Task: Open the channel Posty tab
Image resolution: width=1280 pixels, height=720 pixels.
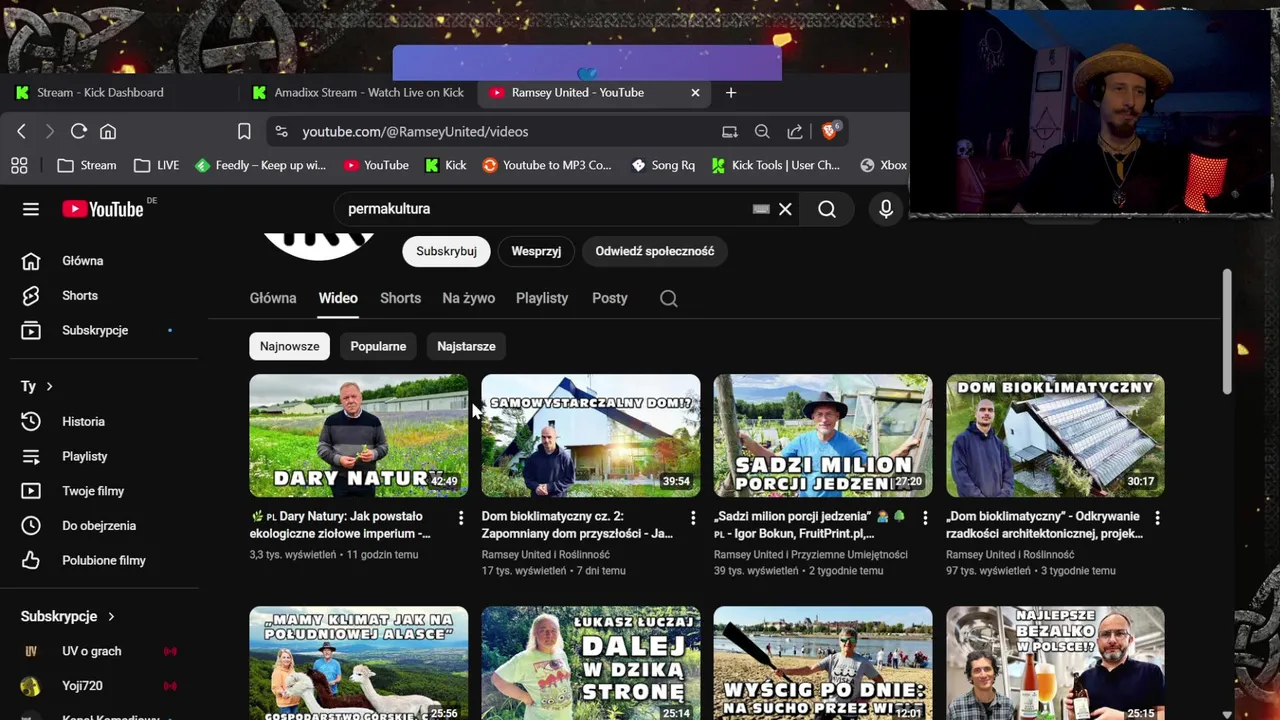Action: pyautogui.click(x=610, y=298)
